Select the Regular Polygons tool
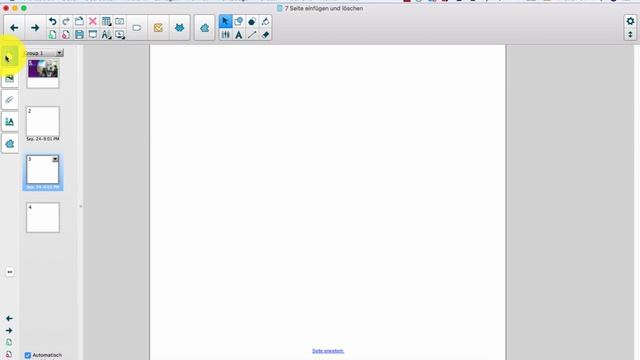The image size is (640, 360). point(252,21)
